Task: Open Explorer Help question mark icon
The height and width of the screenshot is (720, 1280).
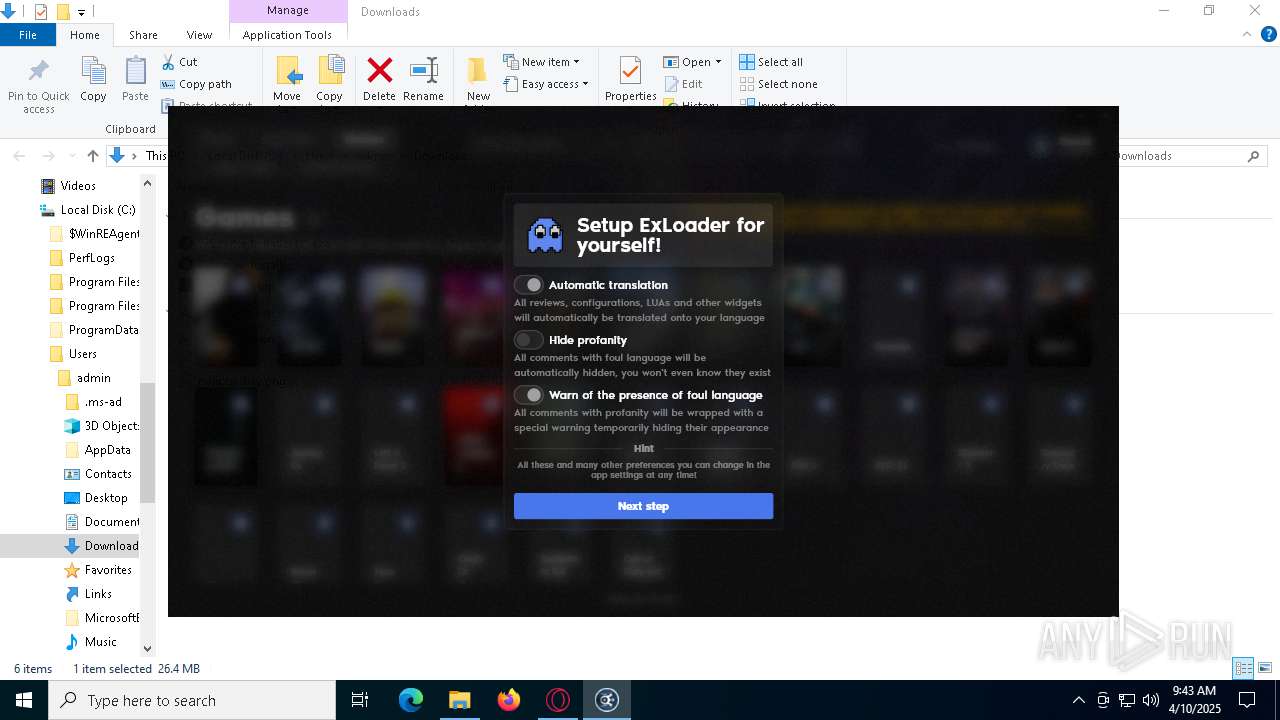Action: [x=1267, y=34]
